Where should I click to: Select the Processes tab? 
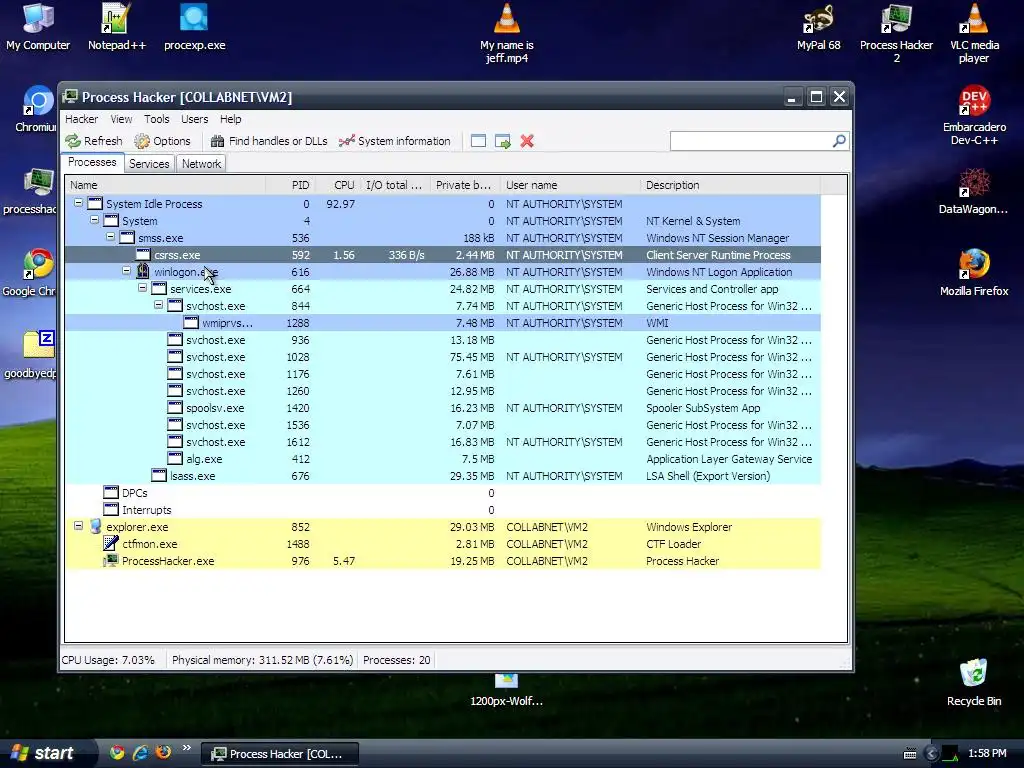pos(92,163)
